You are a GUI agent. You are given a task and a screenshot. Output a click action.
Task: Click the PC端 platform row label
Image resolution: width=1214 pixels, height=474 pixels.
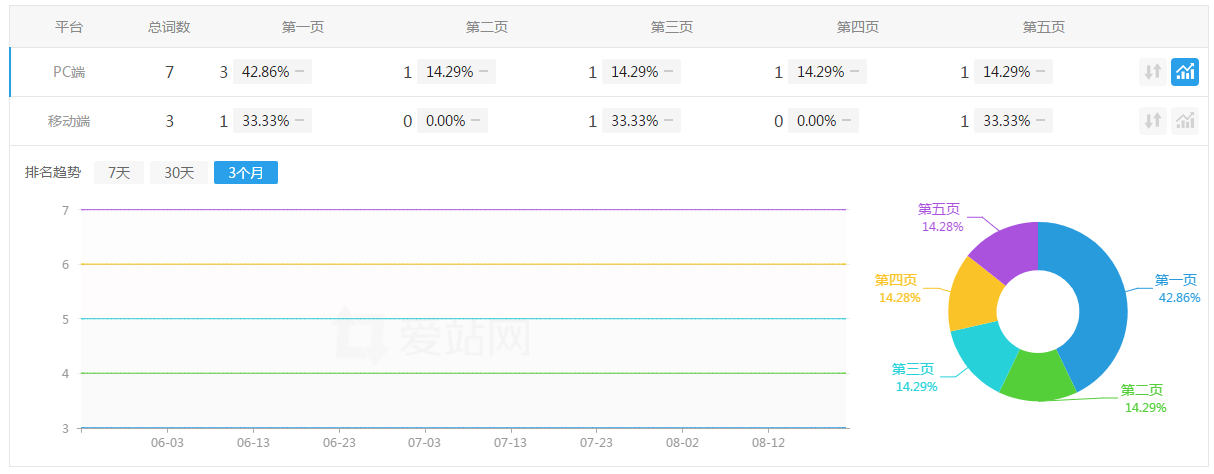click(x=69, y=72)
